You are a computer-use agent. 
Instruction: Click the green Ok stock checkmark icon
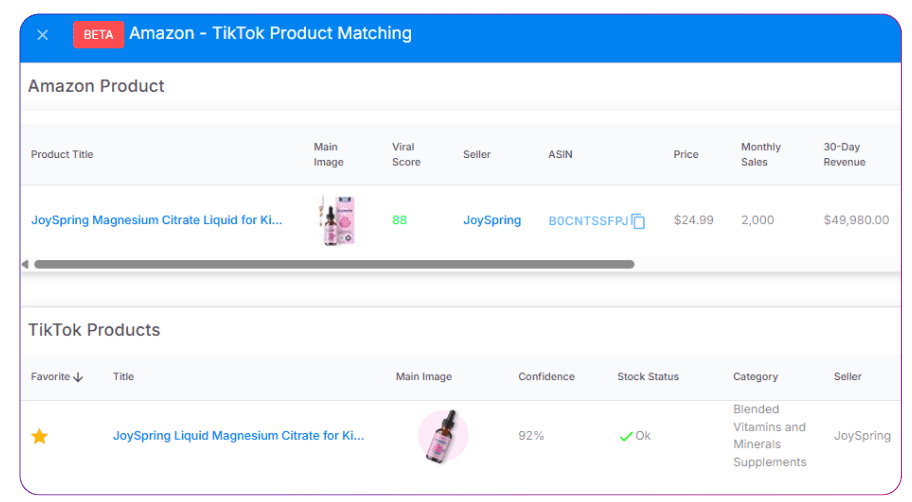point(626,436)
